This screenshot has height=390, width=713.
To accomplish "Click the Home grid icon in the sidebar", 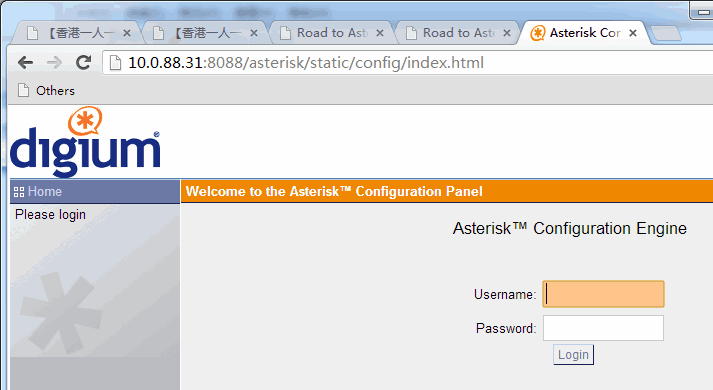I will [x=19, y=192].
